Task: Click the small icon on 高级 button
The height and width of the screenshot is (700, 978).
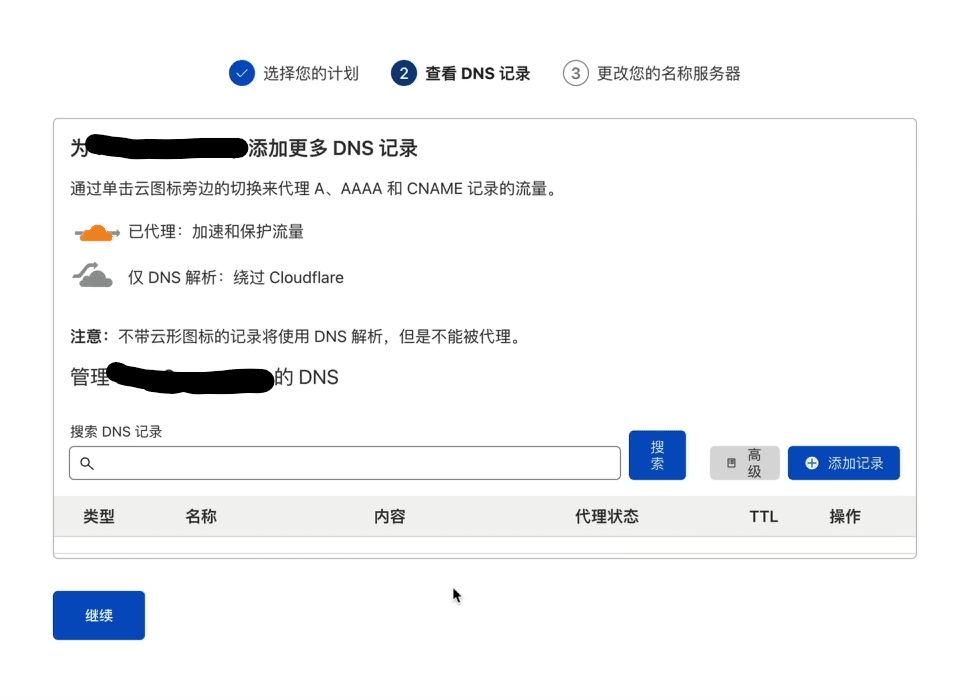Action: pos(732,463)
